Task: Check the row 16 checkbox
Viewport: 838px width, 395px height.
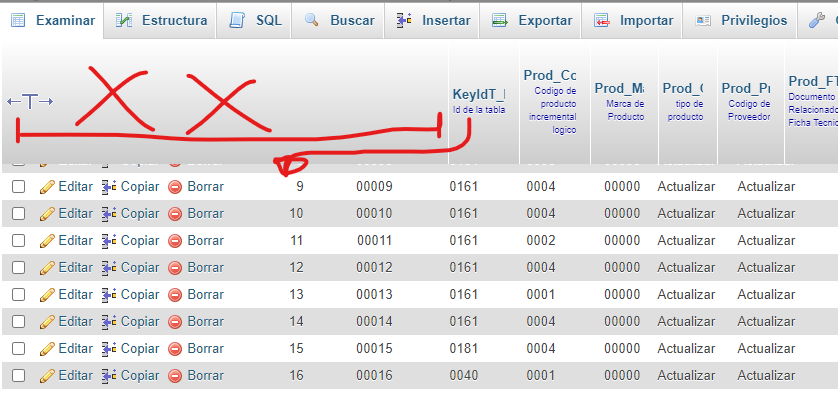Action: click(19, 375)
